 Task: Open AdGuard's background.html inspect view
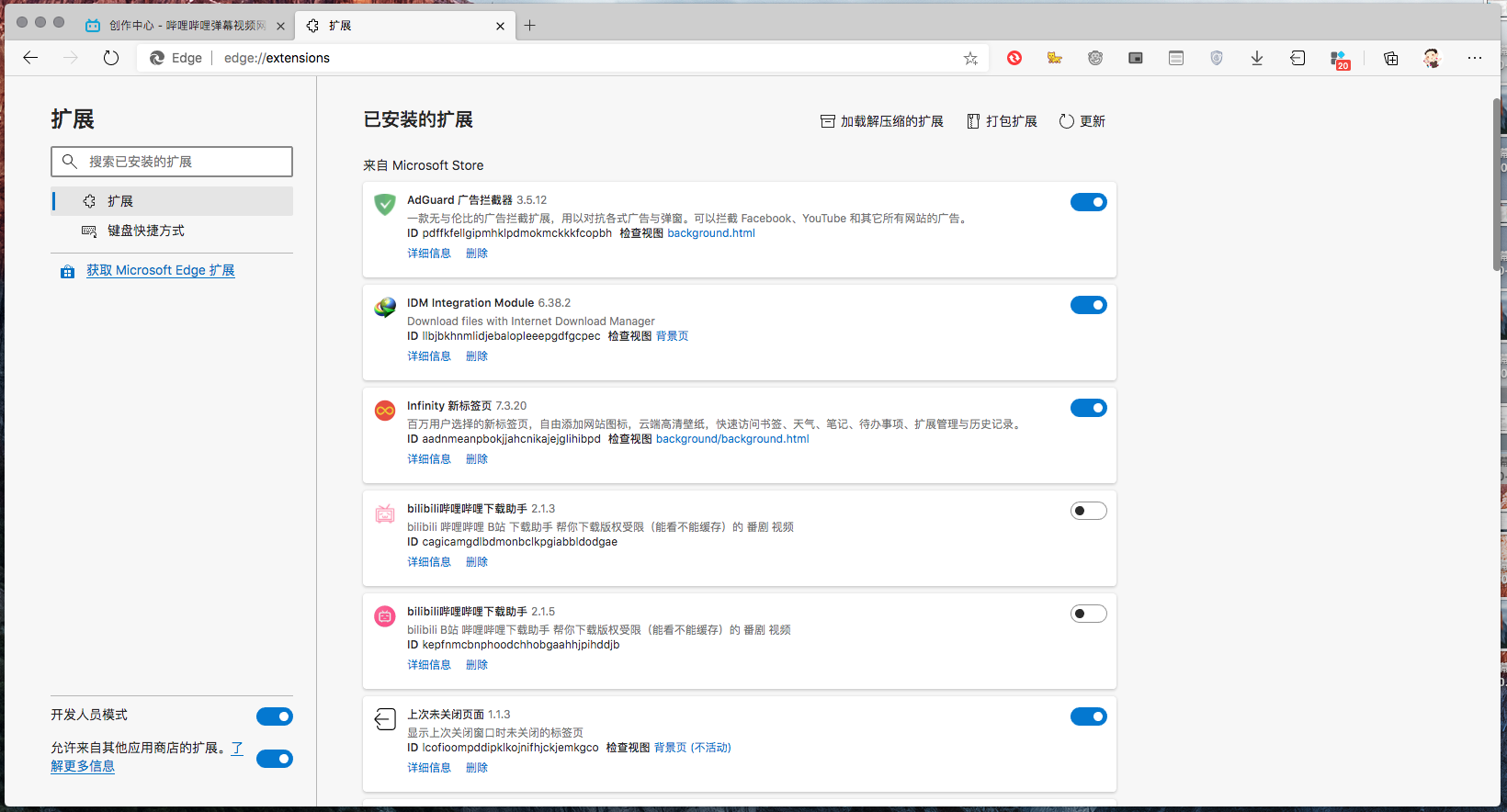coord(711,233)
